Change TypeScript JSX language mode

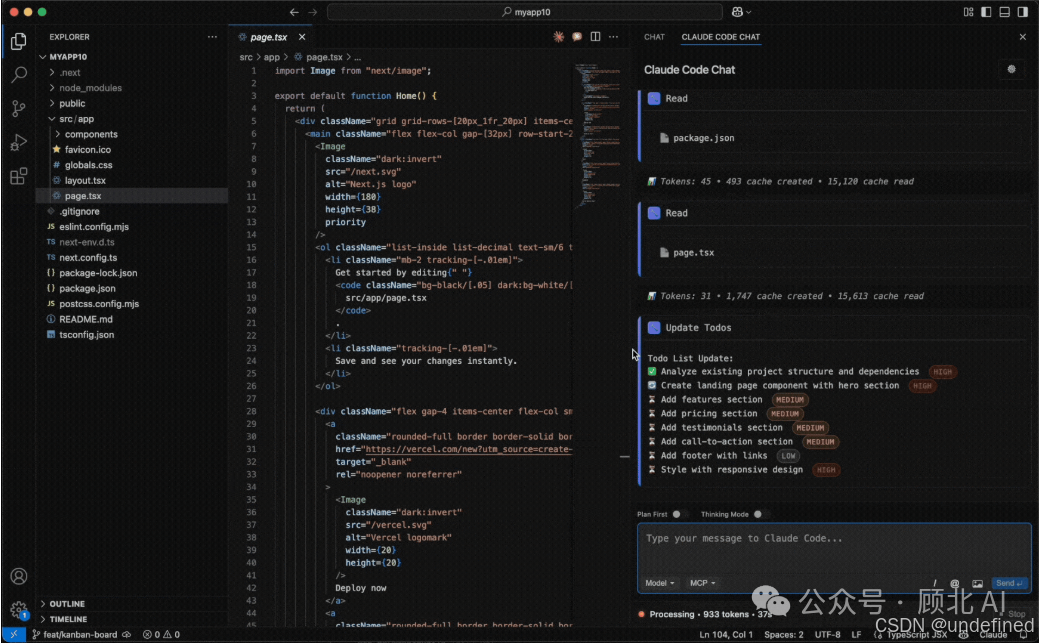tap(916, 635)
